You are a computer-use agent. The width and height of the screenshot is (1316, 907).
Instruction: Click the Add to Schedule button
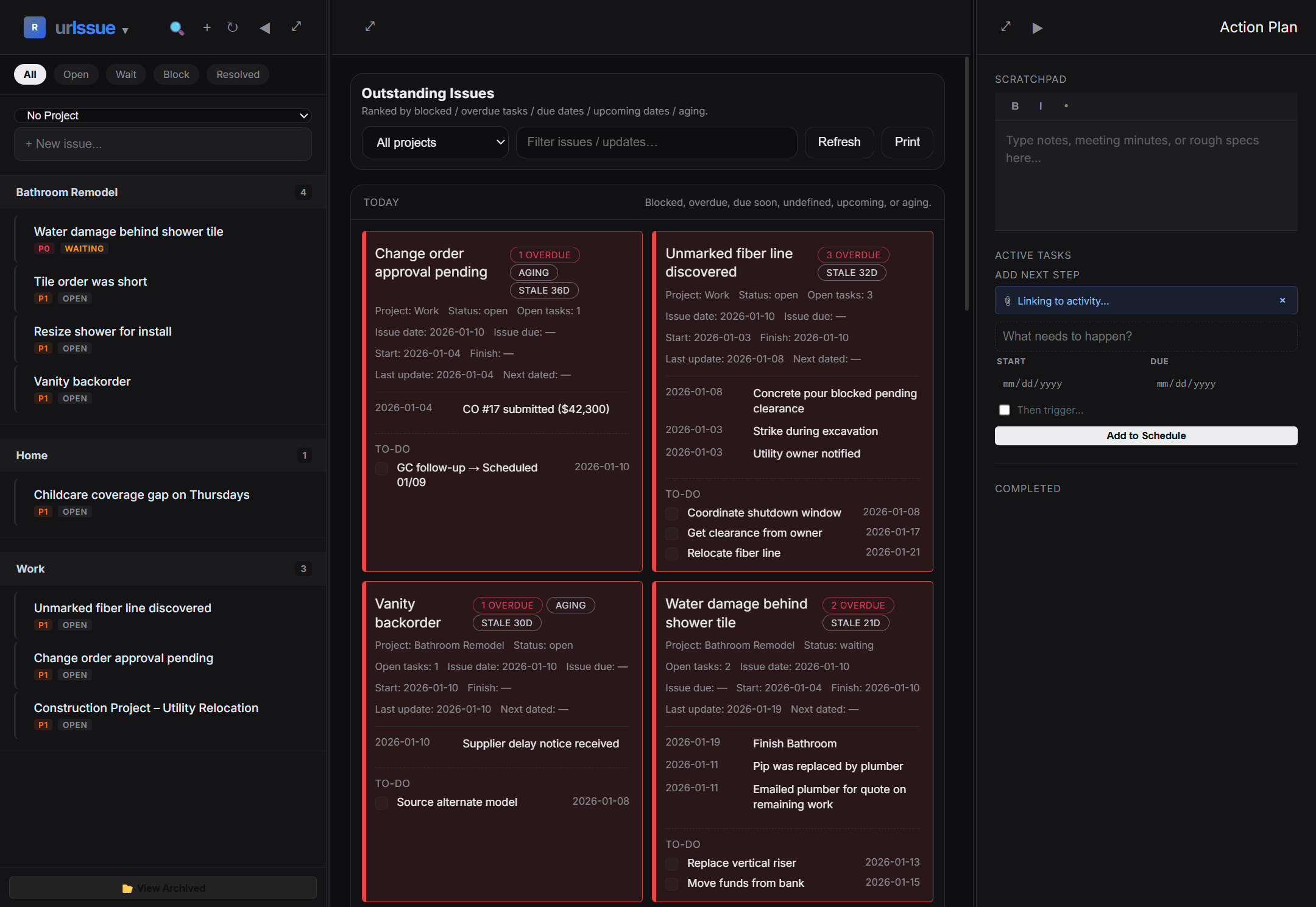[x=1145, y=436]
